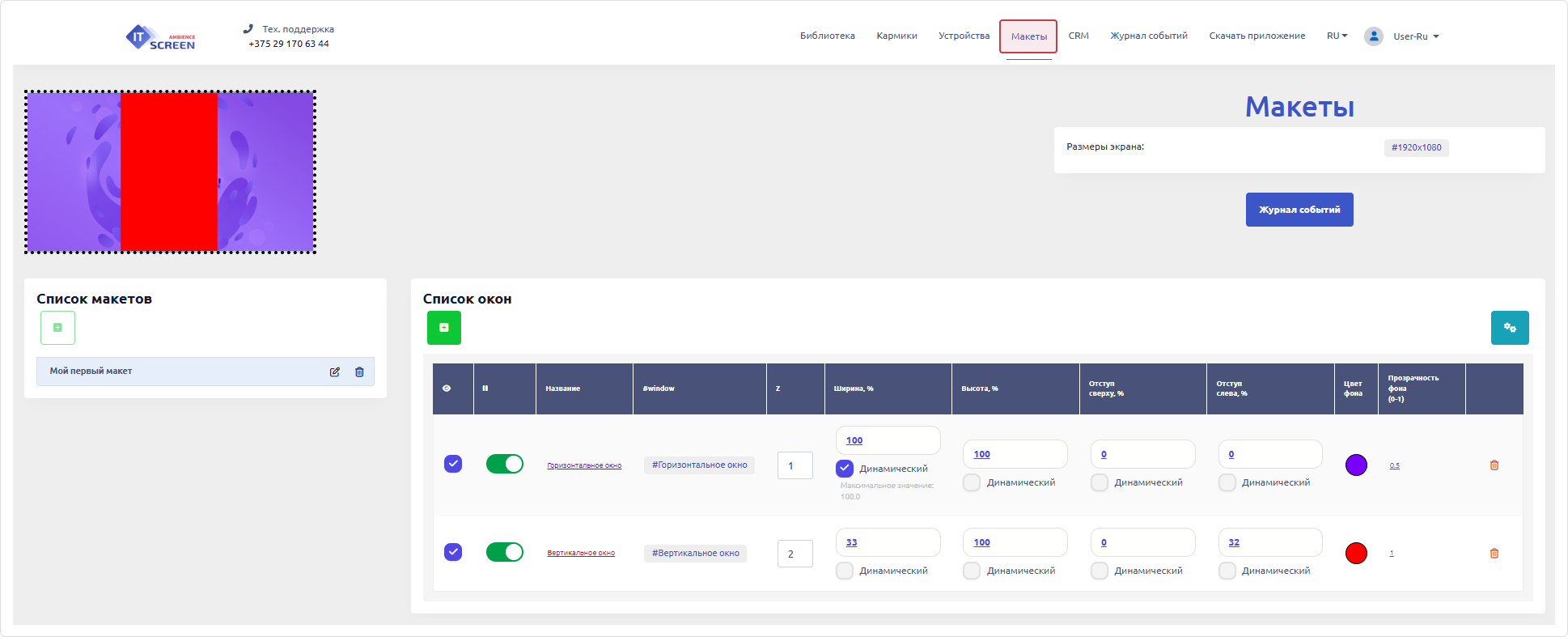Open the Горизонтальное окно name link

(584, 465)
